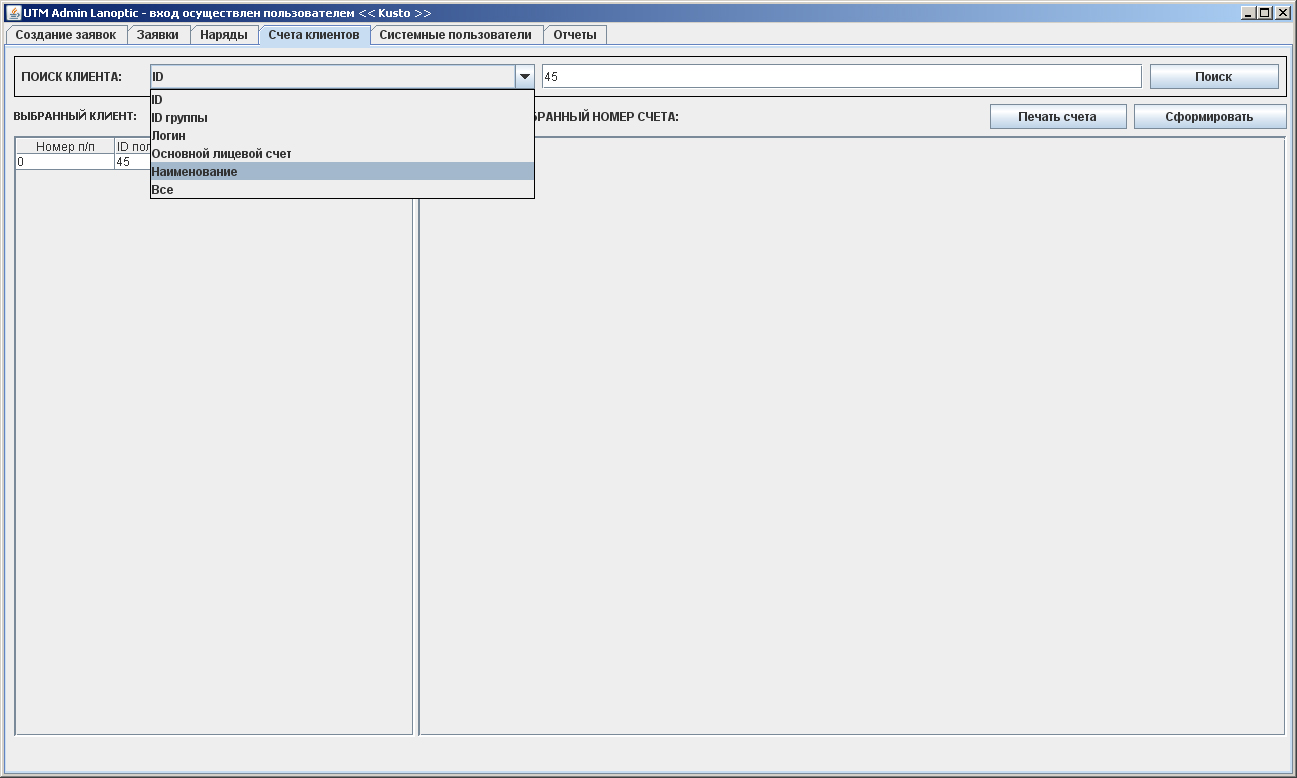Select the table cell with value 0
The width and height of the screenshot is (1297, 778).
pyautogui.click(x=65, y=162)
